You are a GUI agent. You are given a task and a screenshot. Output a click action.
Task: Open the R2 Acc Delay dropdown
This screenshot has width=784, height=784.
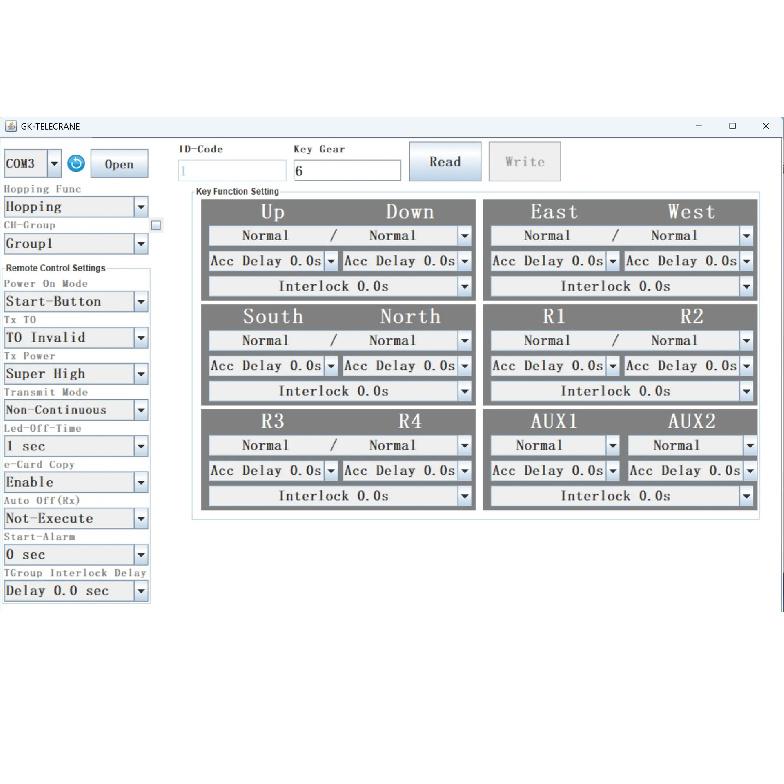point(689,366)
